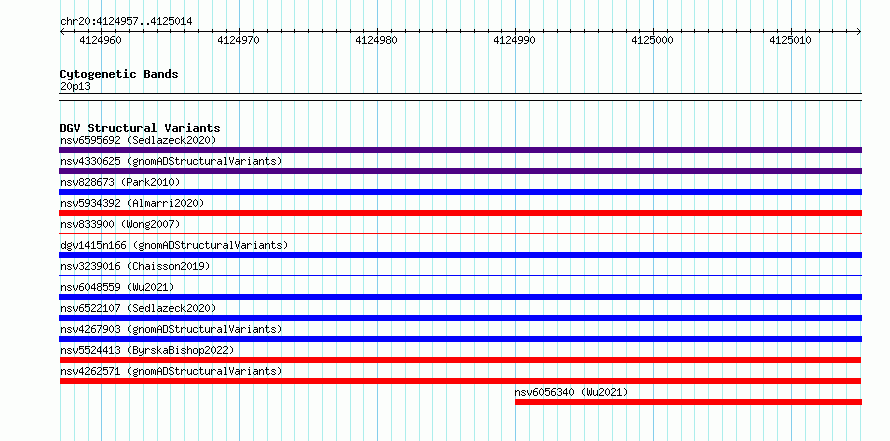This screenshot has height=441, width=890.
Task: Click ruler position 4124980
Action: (x=376, y=40)
